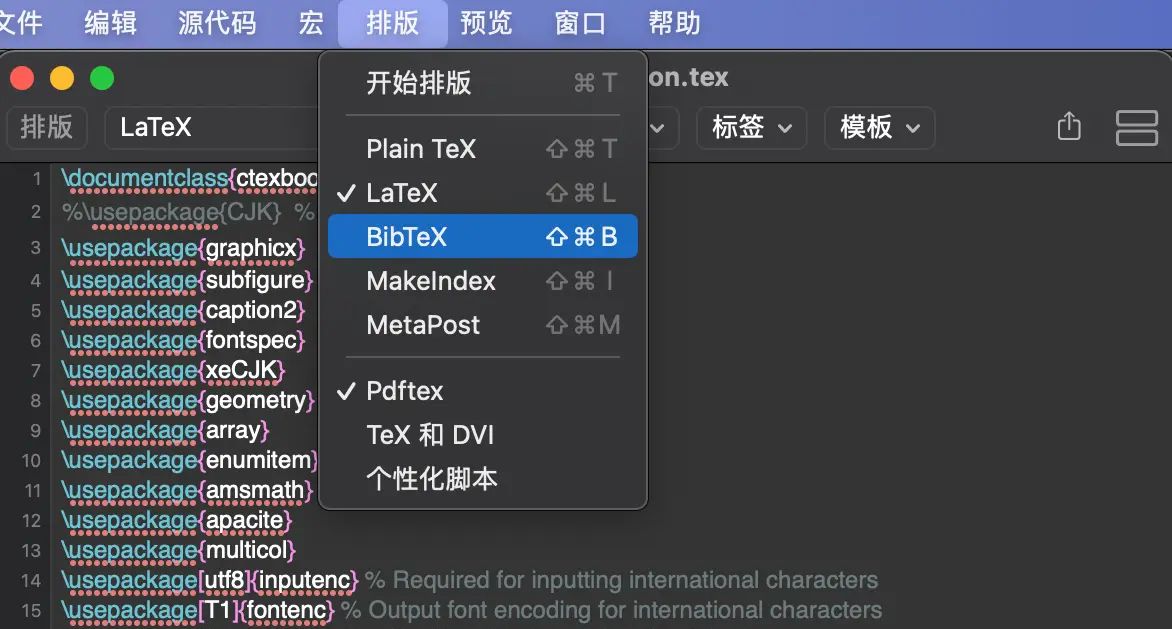Run 开始排版 to start typesetting
This screenshot has height=629, width=1172.
tap(420, 84)
